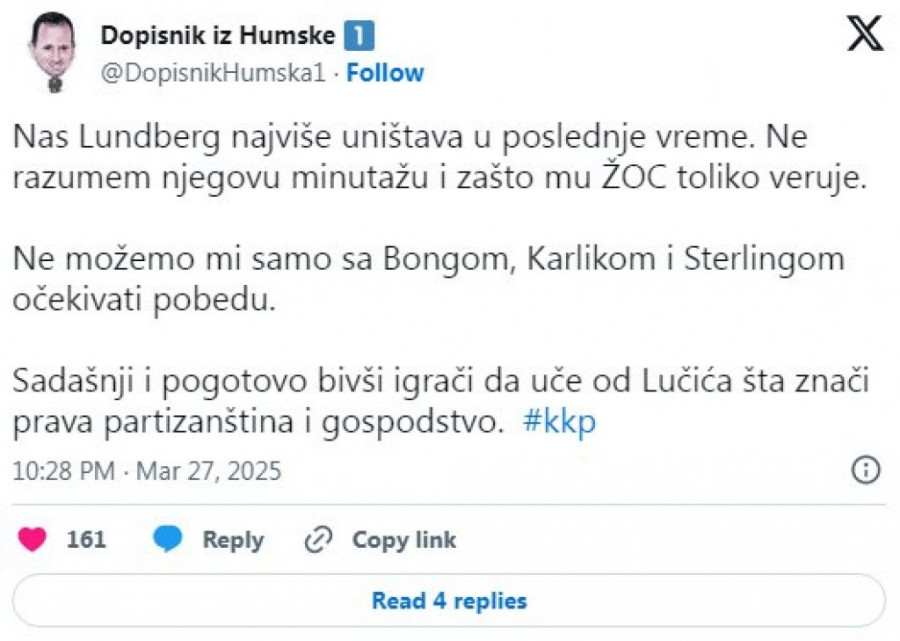Follow the DopisnikHumska1 account
The height and width of the screenshot is (641, 900).
(385, 73)
